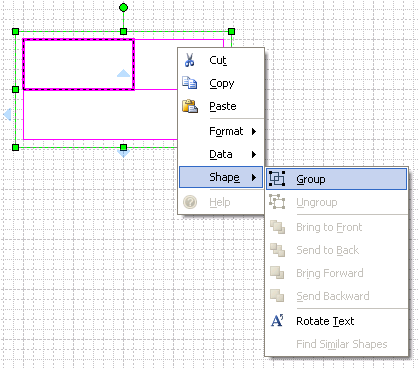Click the bottom-left green selection handle
418x368 pixels.
pyautogui.click(x=15, y=147)
